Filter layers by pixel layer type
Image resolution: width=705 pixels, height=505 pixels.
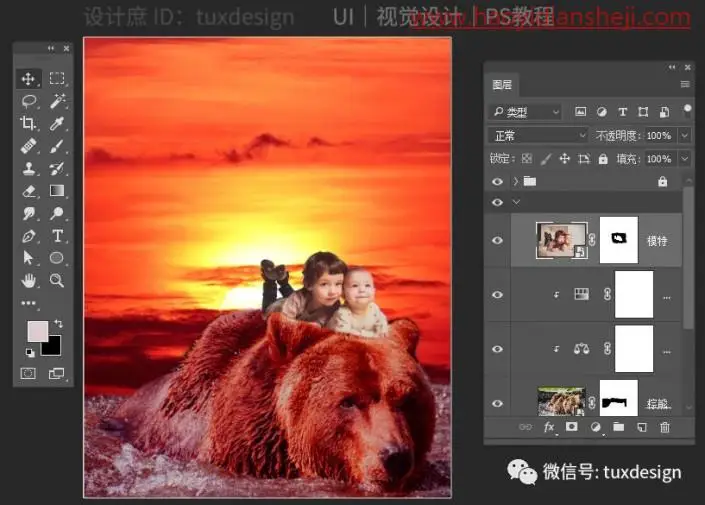[580, 112]
